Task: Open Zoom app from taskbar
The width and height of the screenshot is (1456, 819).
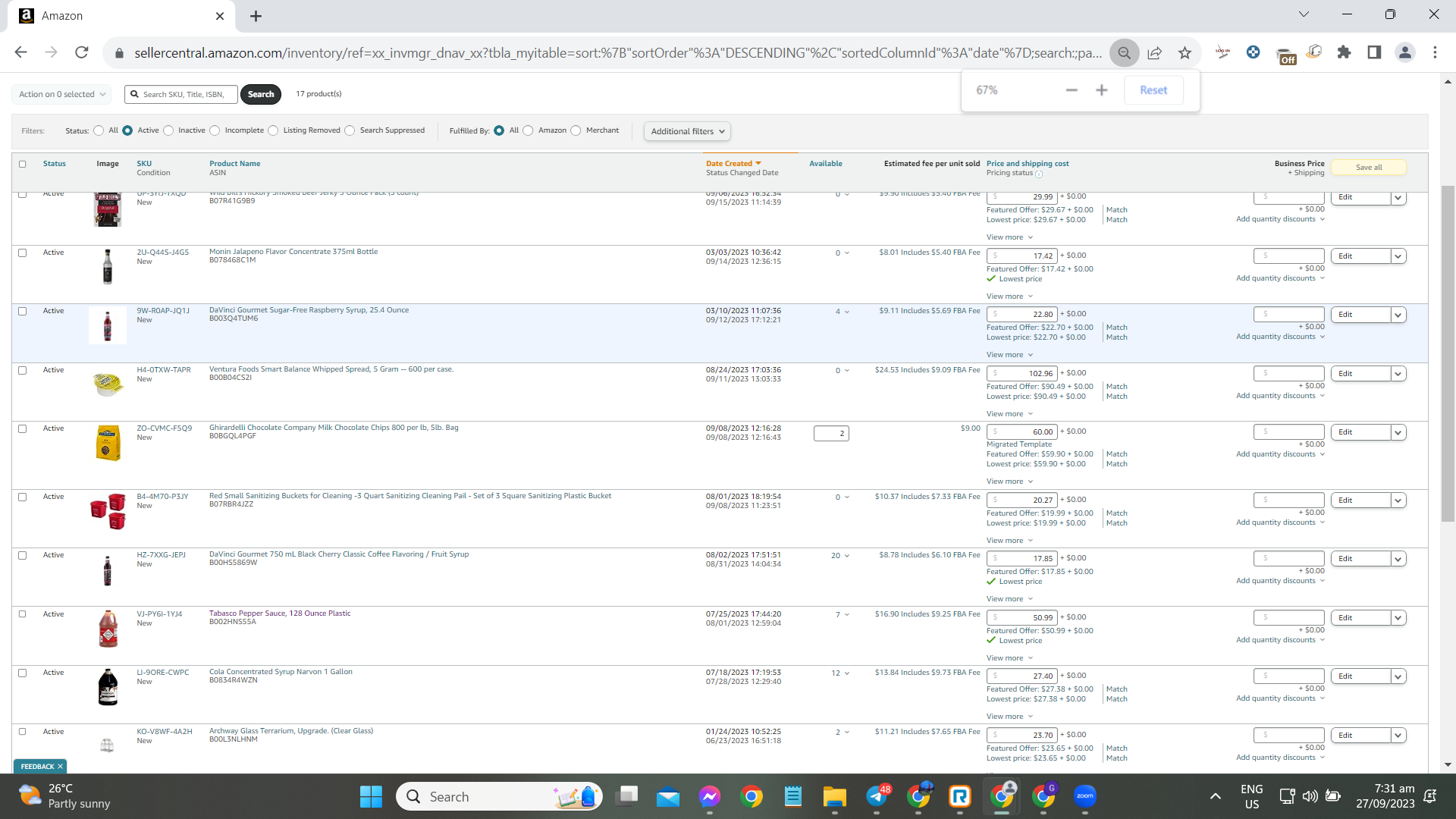Action: click(x=1085, y=796)
